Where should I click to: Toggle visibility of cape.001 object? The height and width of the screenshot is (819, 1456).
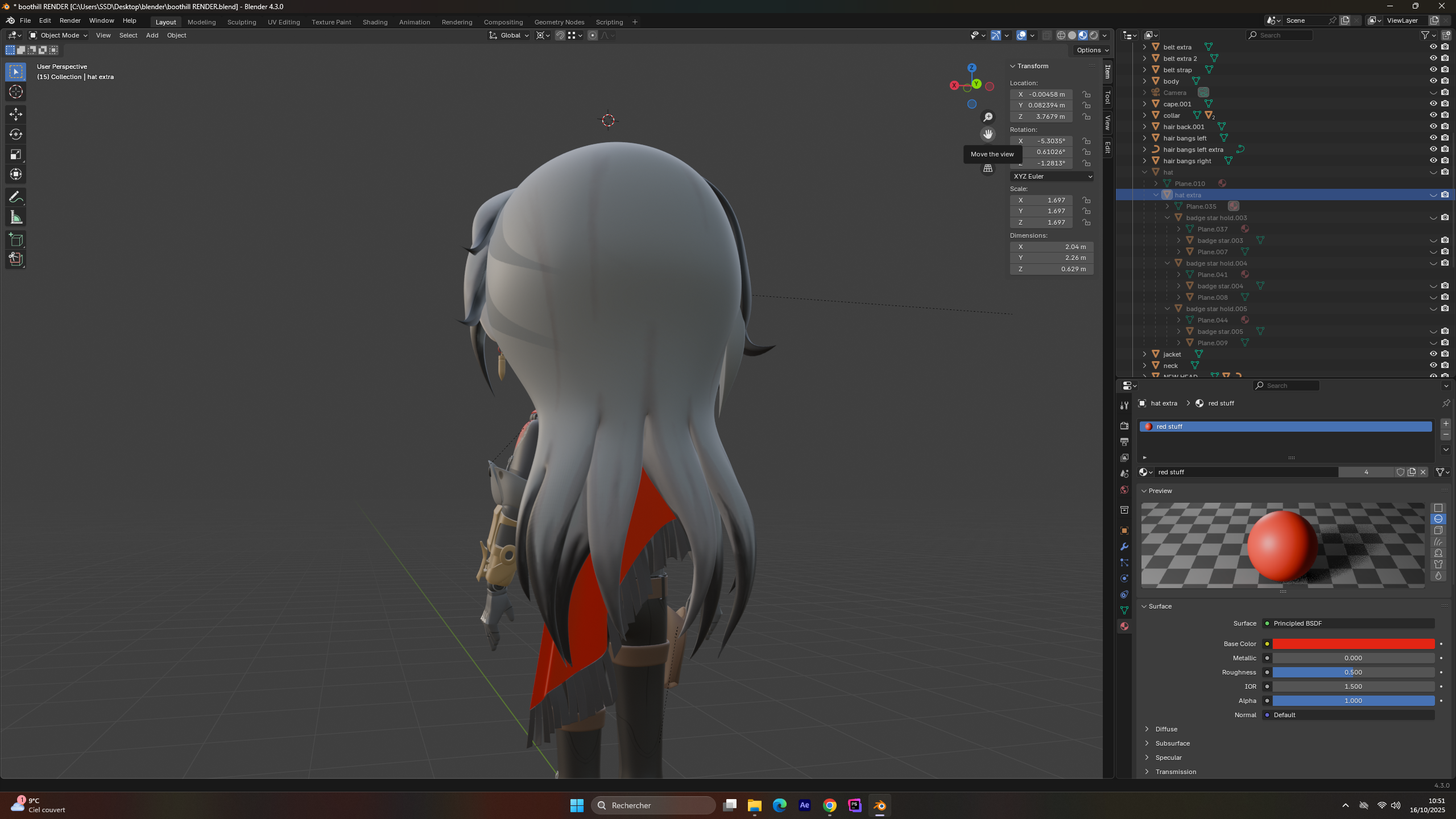[x=1433, y=104]
